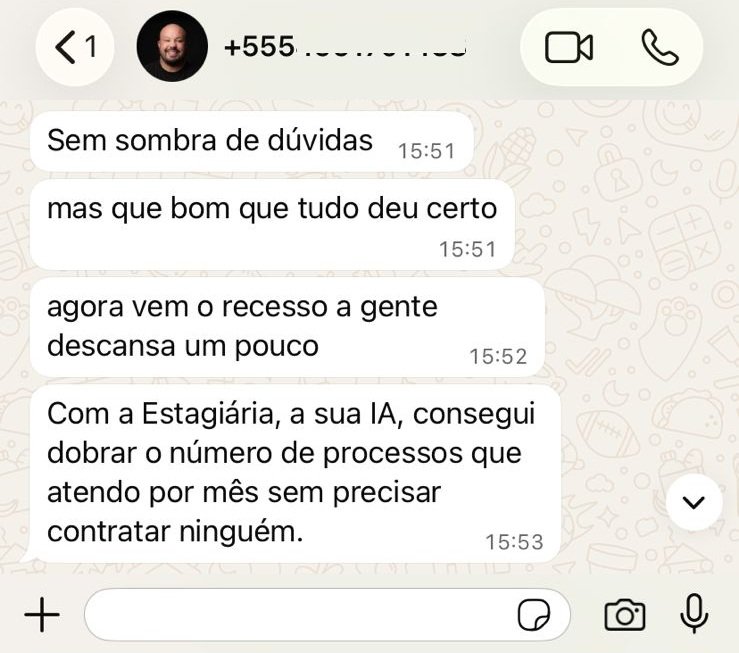Tap the 15:53 timestamp of last message
Screen dimensions: 739x653
(x=514, y=542)
